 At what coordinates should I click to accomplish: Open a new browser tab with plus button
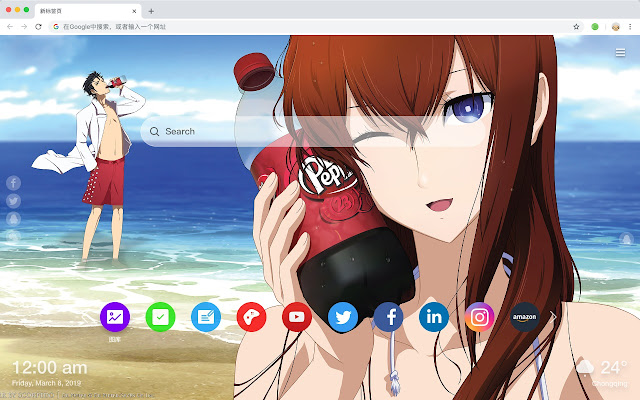click(151, 11)
